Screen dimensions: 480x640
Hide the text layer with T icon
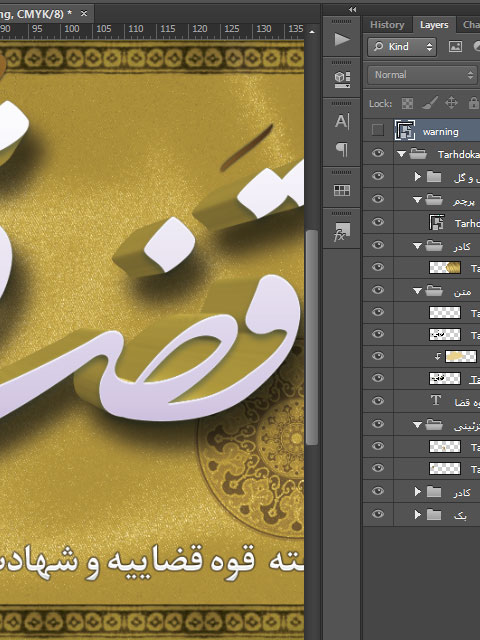(378, 400)
